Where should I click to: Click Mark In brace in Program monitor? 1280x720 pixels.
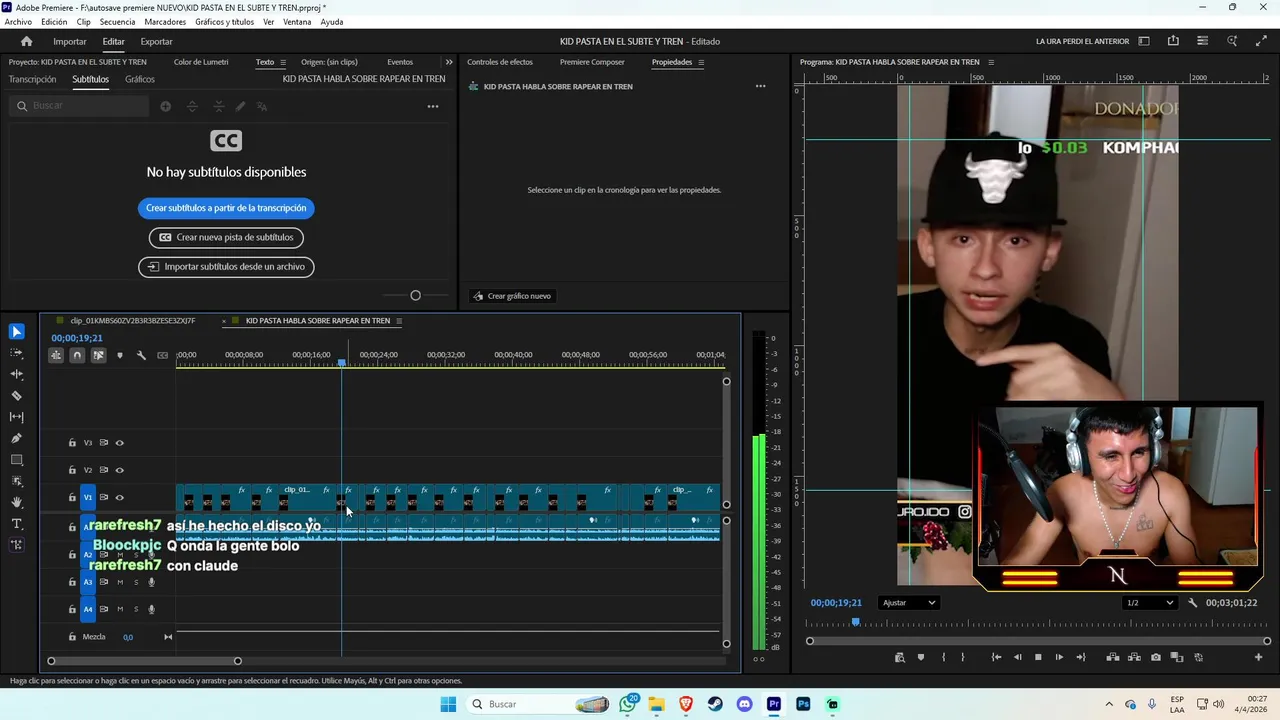943,657
